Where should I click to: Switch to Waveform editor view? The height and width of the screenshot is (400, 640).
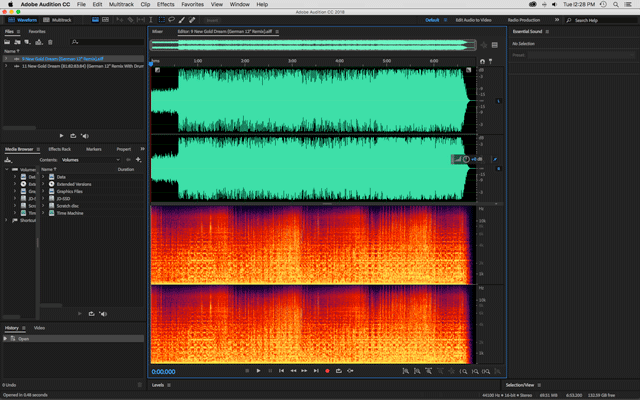22,20
